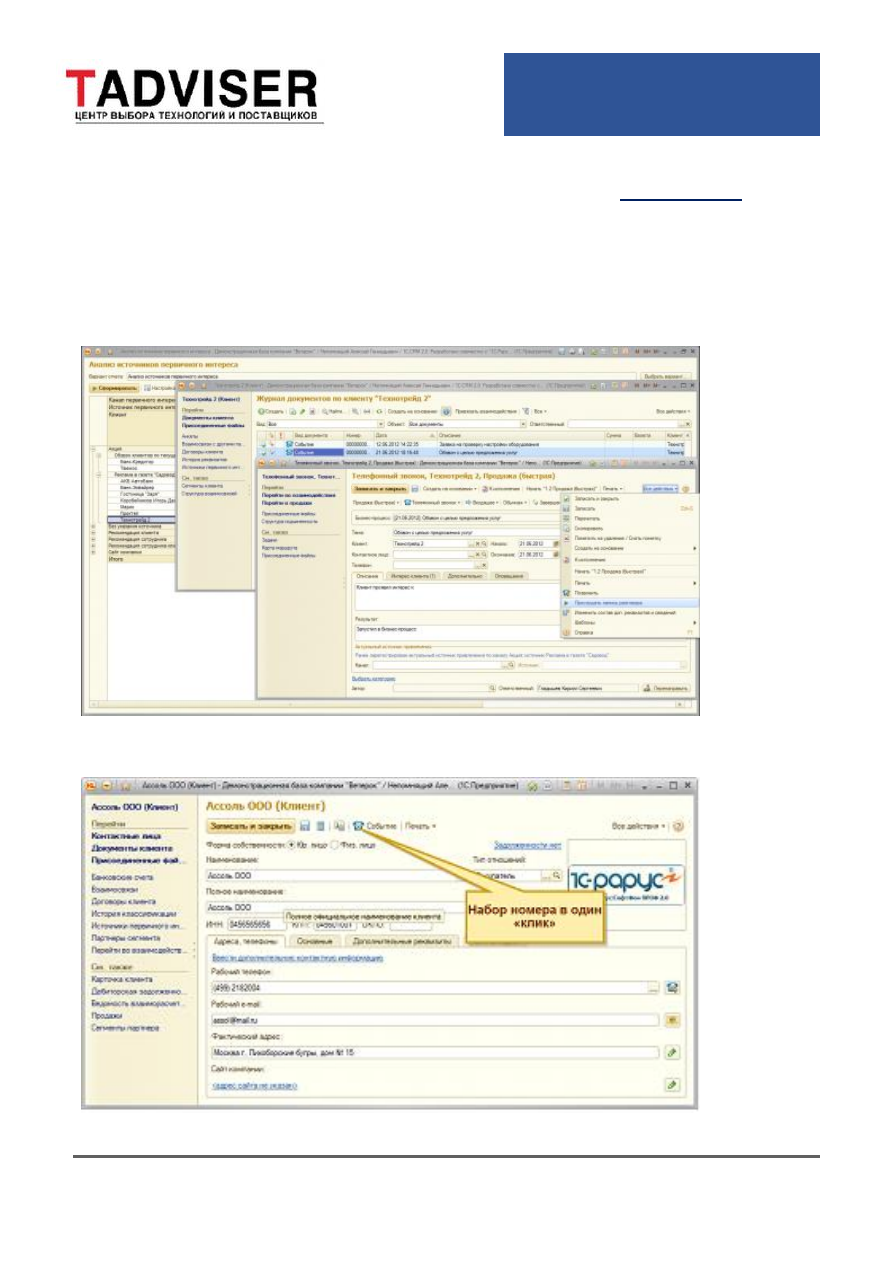893x1263 pixels.
Task: Click the search icon in Тип отношений field
Action: pyautogui.click(x=556, y=875)
